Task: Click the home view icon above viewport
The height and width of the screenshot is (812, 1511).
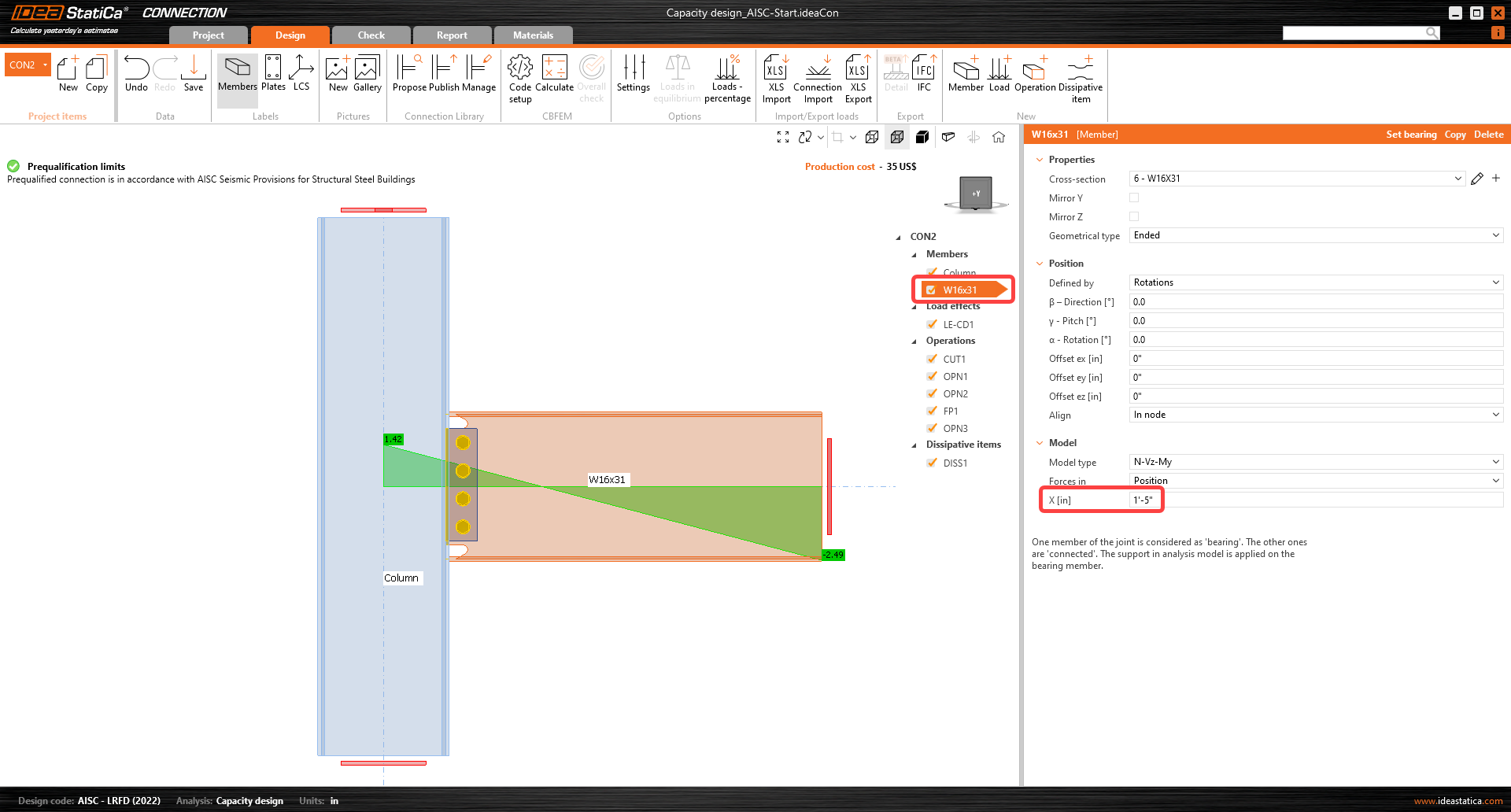Action: click(999, 137)
